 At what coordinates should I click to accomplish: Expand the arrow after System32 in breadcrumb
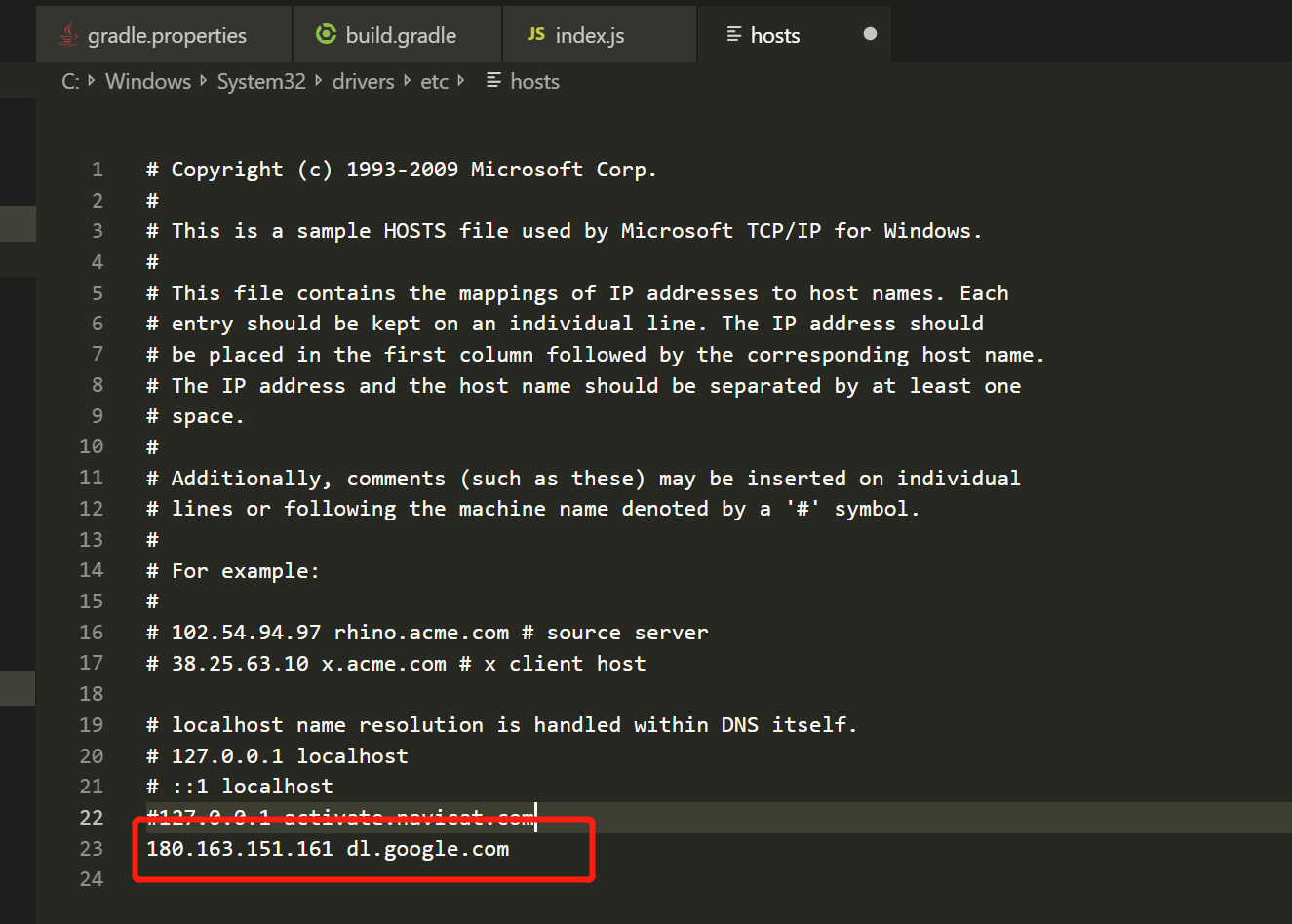point(319,81)
